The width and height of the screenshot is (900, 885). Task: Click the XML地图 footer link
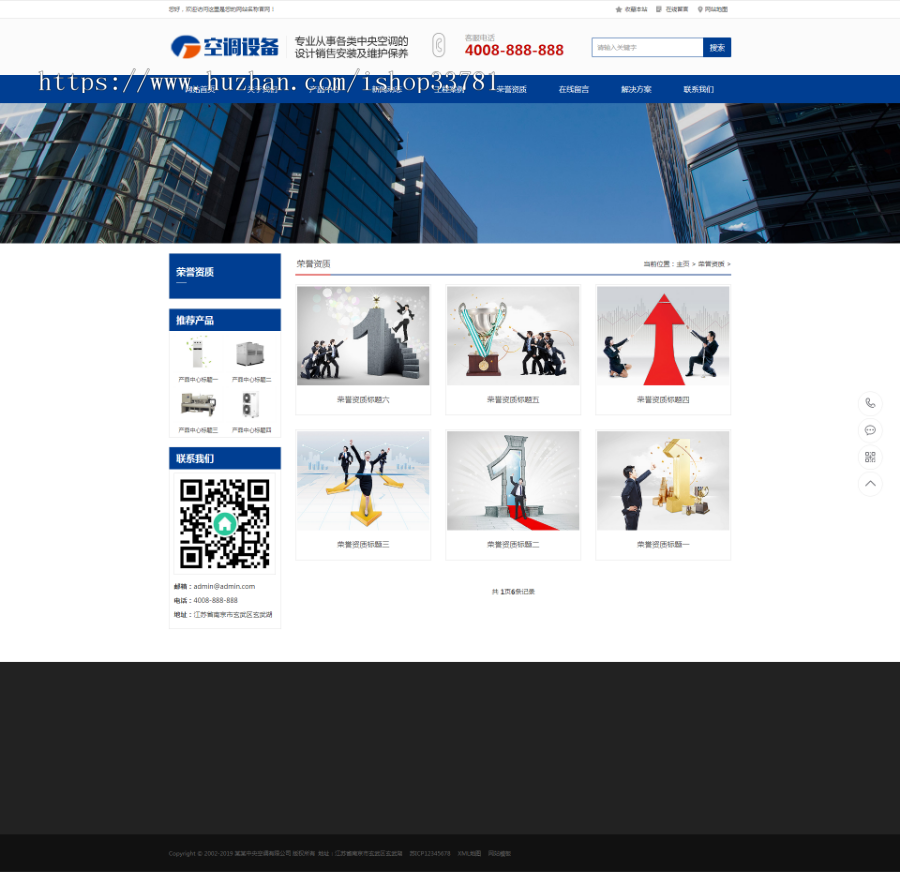469,853
